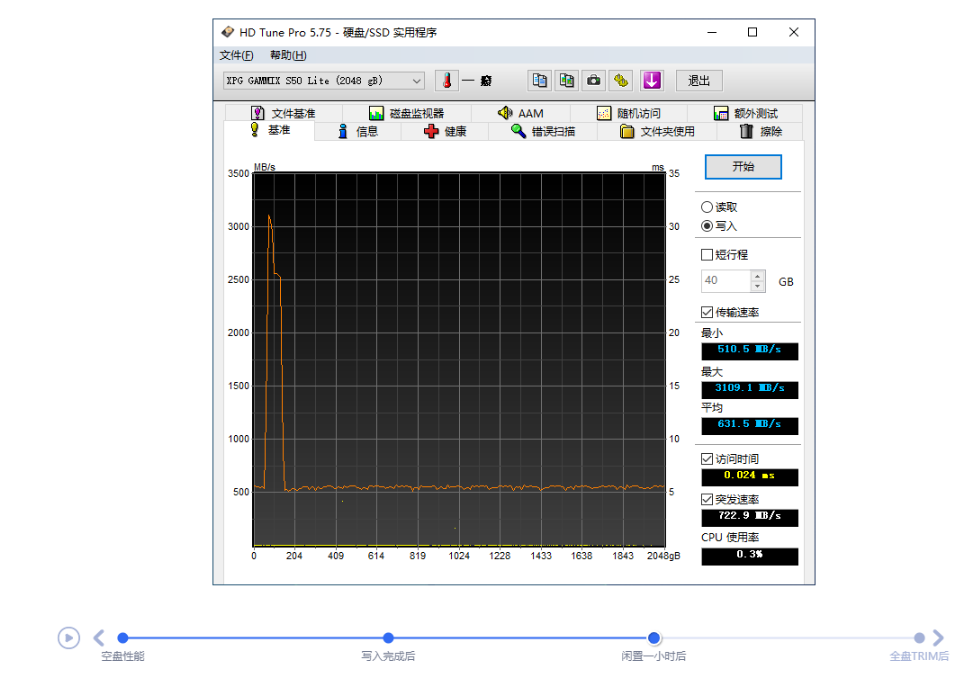Toggle the 短行程 short stroke checkbox

[x=706, y=255]
